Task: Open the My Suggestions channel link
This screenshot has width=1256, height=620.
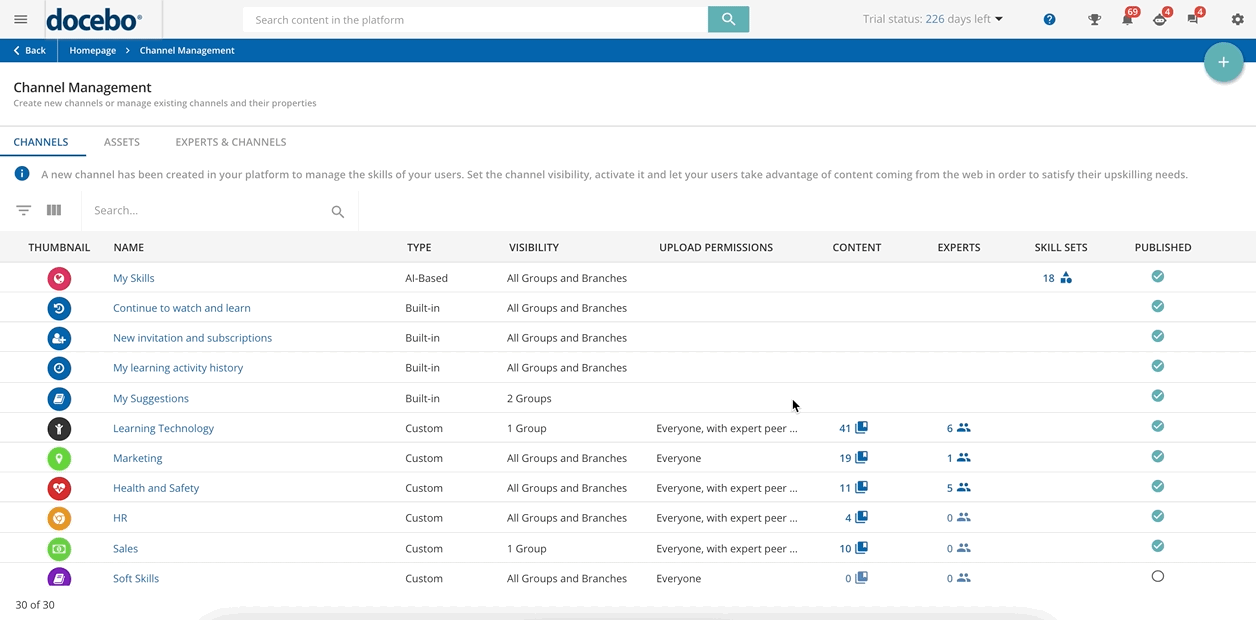Action: pos(151,398)
